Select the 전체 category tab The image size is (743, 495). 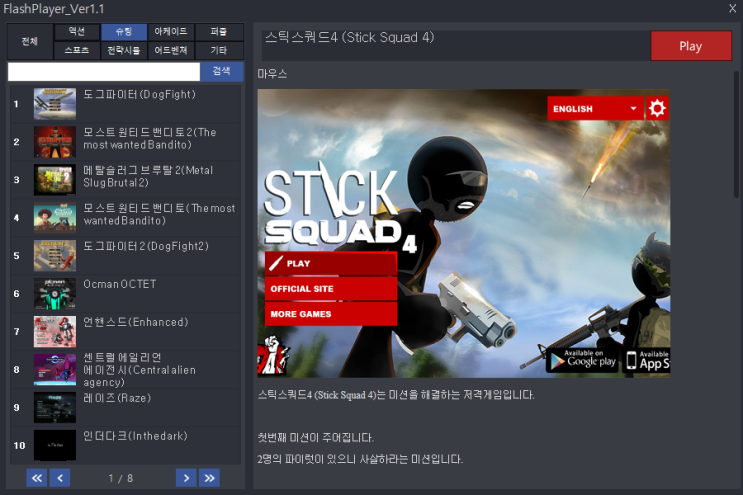pyautogui.click(x=29, y=41)
